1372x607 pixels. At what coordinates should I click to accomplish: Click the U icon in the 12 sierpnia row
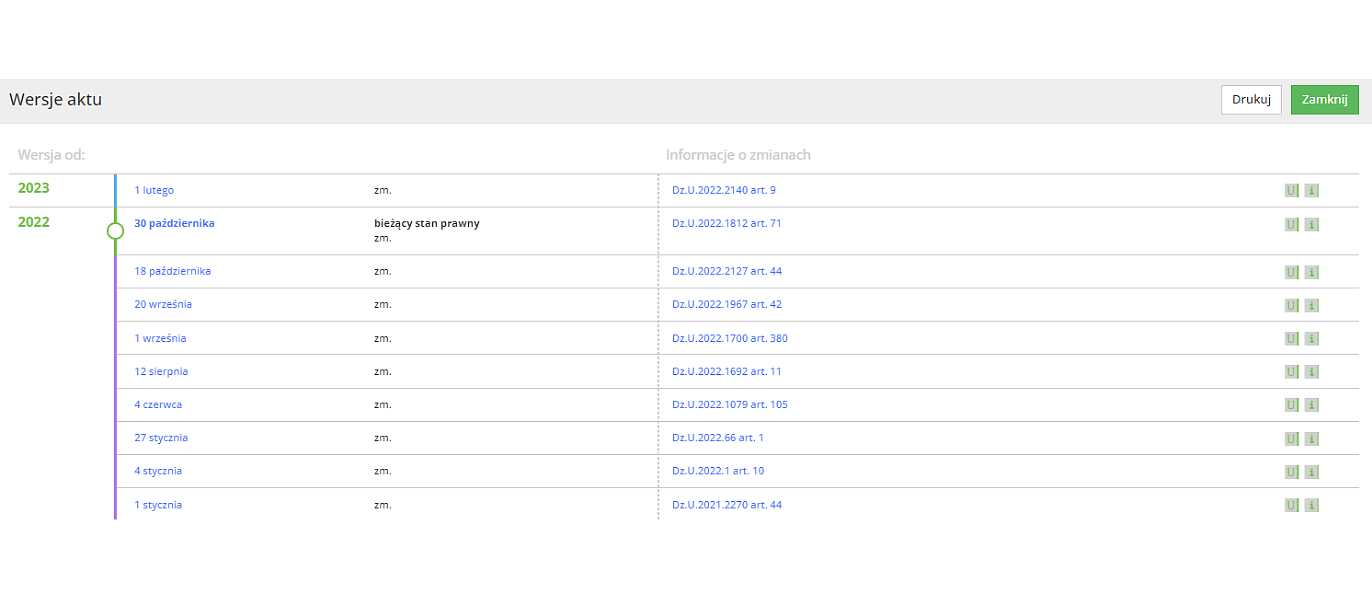[x=1291, y=372]
